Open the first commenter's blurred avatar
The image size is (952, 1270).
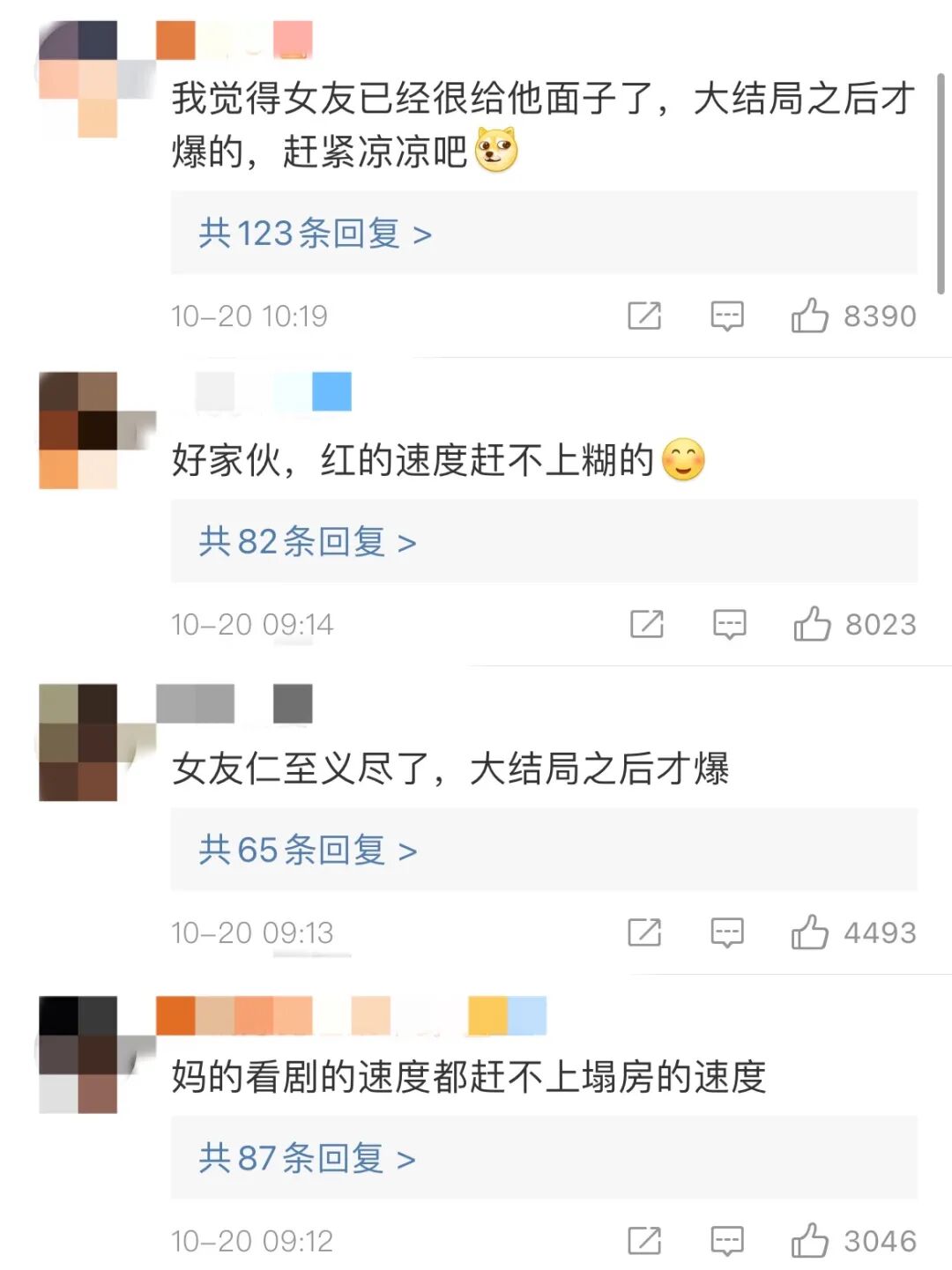pos(88,79)
